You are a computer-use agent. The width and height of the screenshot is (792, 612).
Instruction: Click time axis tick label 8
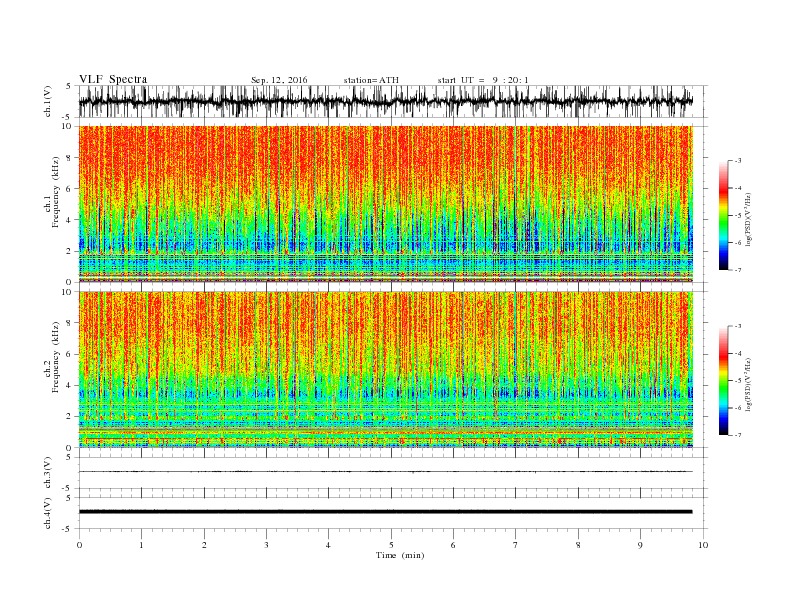tap(578, 545)
